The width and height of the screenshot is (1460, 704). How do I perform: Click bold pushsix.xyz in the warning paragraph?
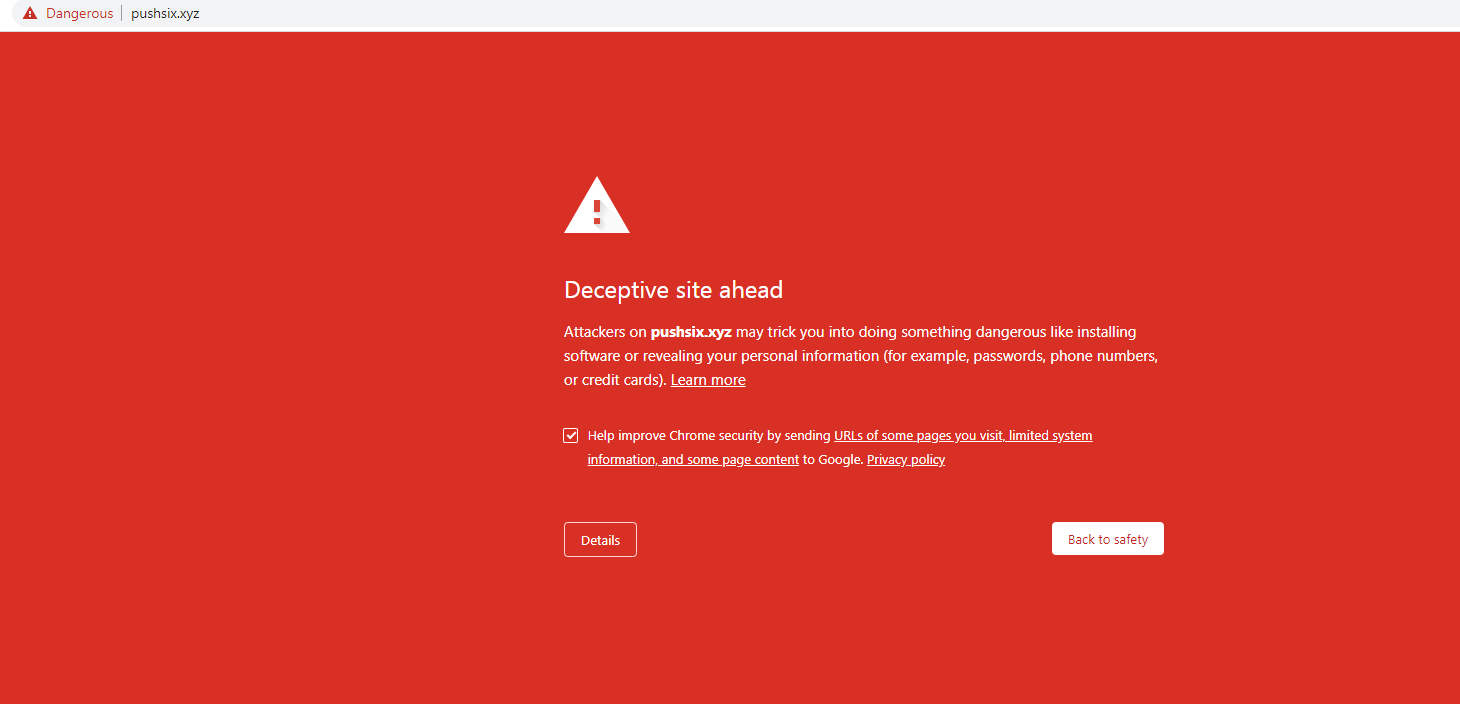click(x=691, y=332)
